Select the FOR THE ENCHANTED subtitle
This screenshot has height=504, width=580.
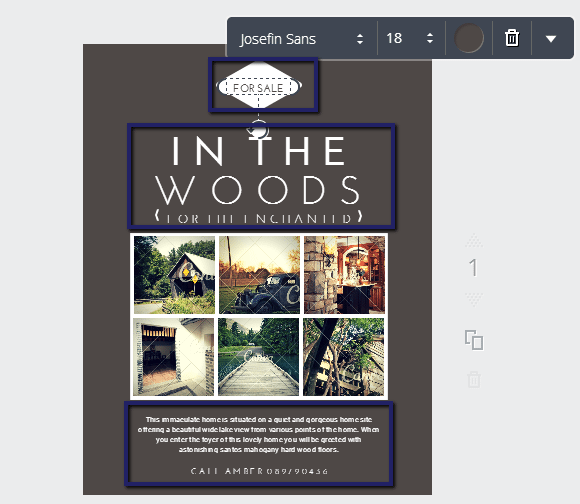click(x=259, y=218)
